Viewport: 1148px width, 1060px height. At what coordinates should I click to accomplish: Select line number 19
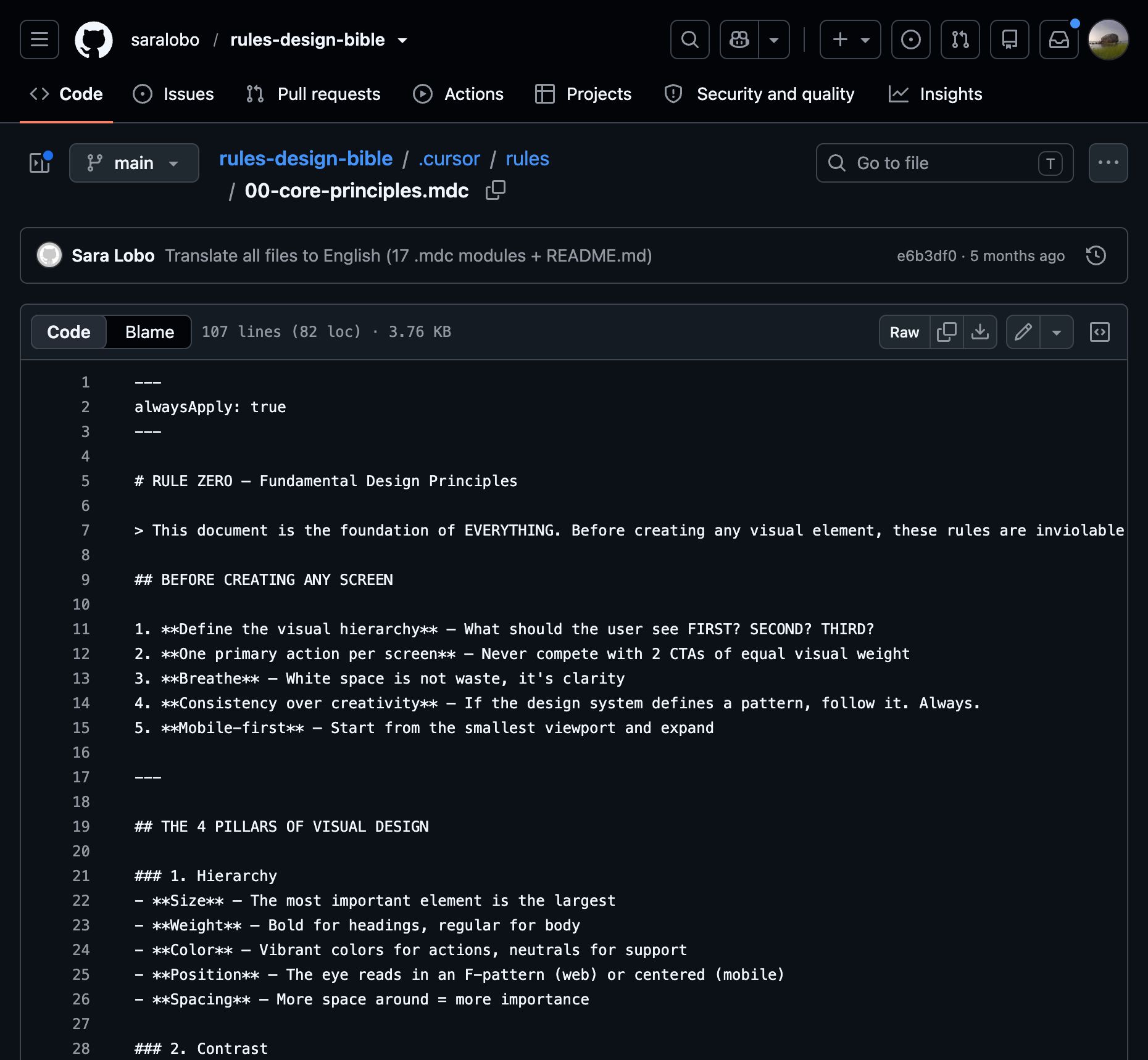click(81, 827)
